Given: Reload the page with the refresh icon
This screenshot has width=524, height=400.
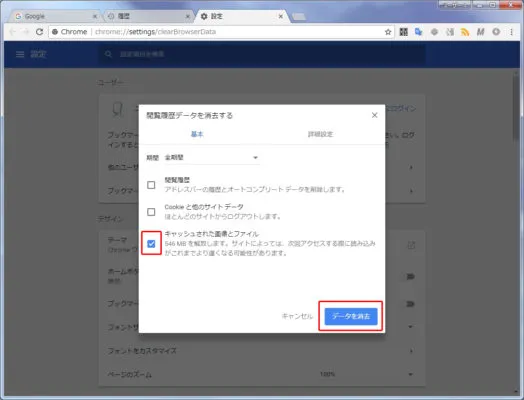Looking at the screenshot, I should pos(39,32).
